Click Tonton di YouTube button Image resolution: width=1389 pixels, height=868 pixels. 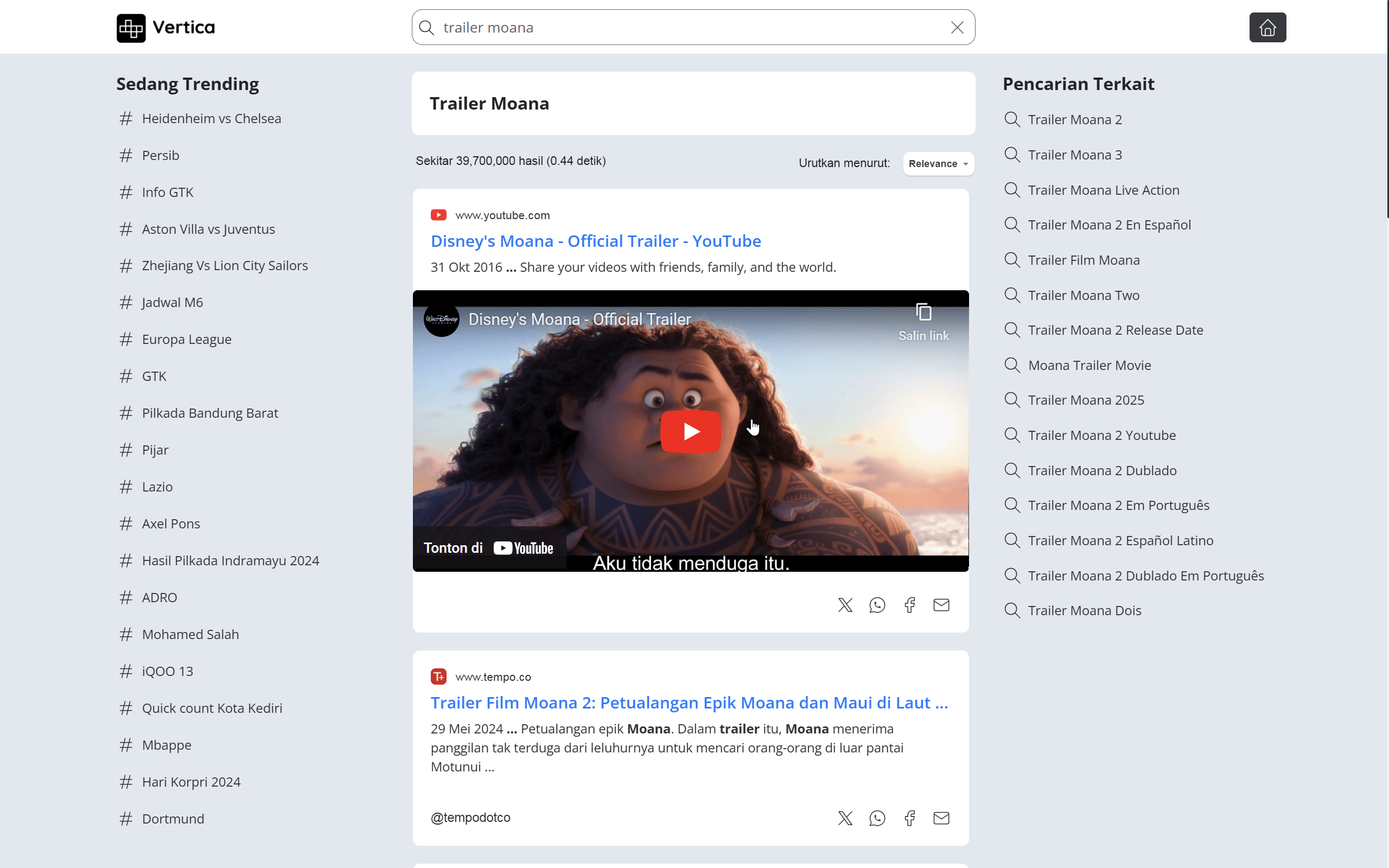[489, 548]
